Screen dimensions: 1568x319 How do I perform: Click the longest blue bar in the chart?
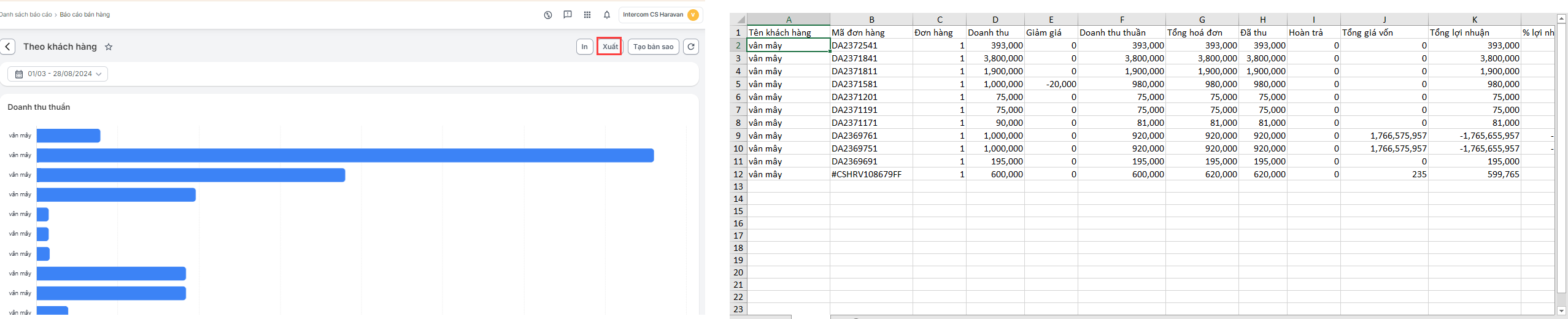(345, 155)
